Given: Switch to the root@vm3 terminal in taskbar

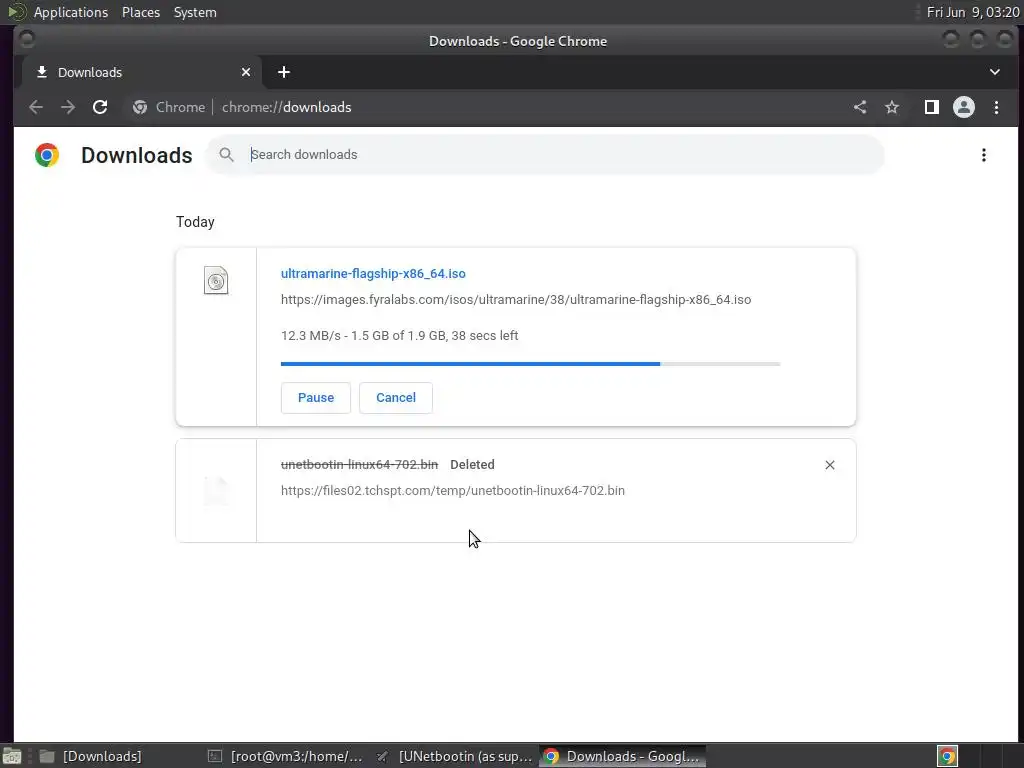Looking at the screenshot, I should click(287, 756).
